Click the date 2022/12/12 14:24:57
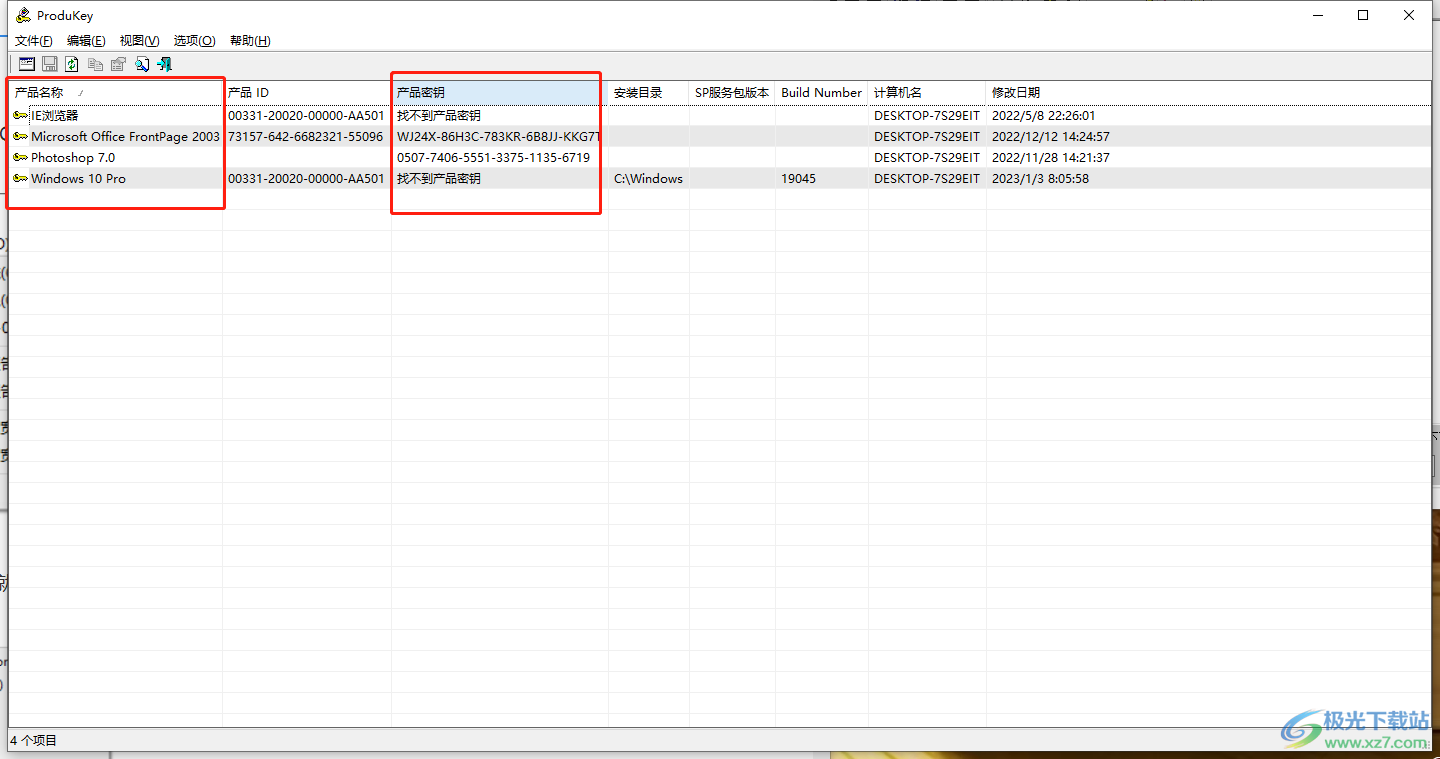1440x759 pixels. (x=1050, y=136)
